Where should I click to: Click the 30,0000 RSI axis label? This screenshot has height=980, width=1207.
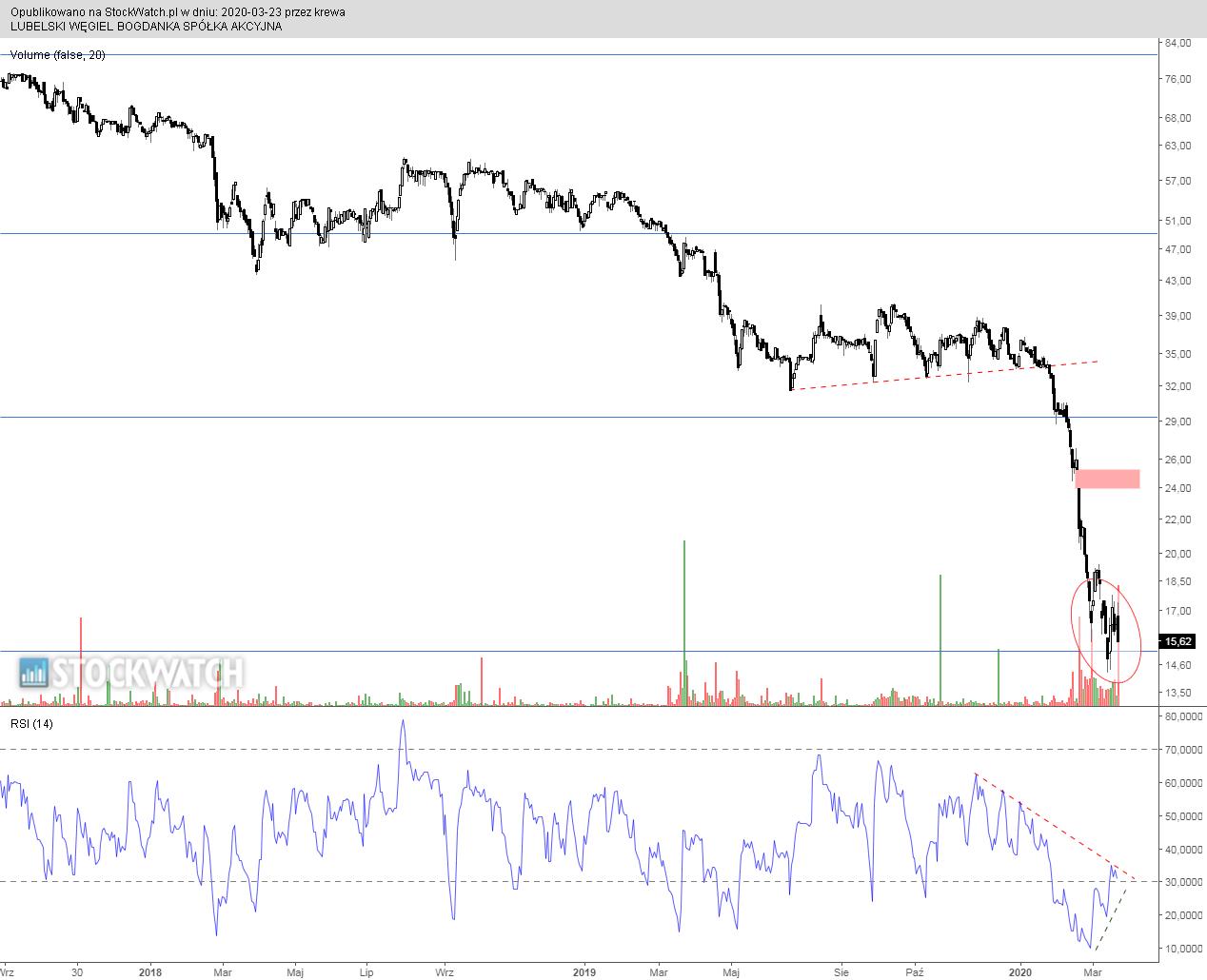(x=1183, y=882)
